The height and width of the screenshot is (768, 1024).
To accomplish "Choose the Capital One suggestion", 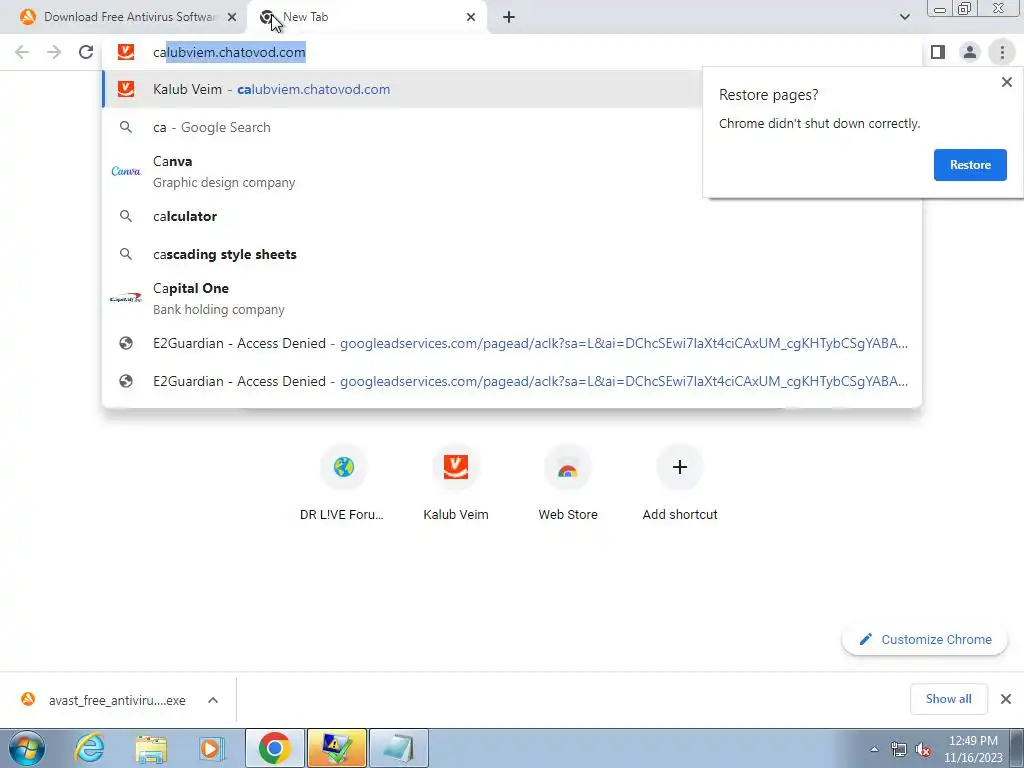I will [512, 298].
